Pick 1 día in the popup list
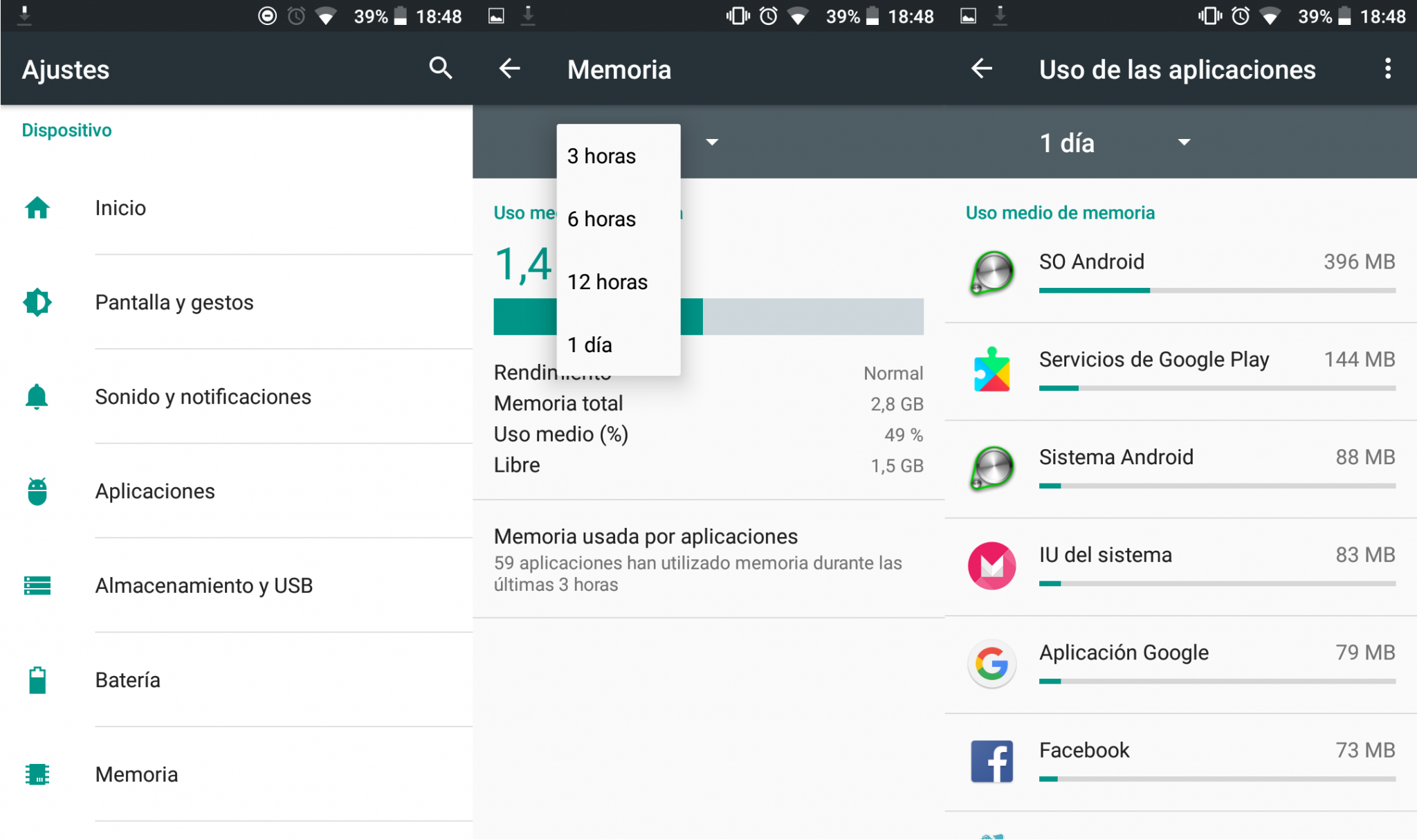This screenshot has width=1417, height=840. [590, 345]
